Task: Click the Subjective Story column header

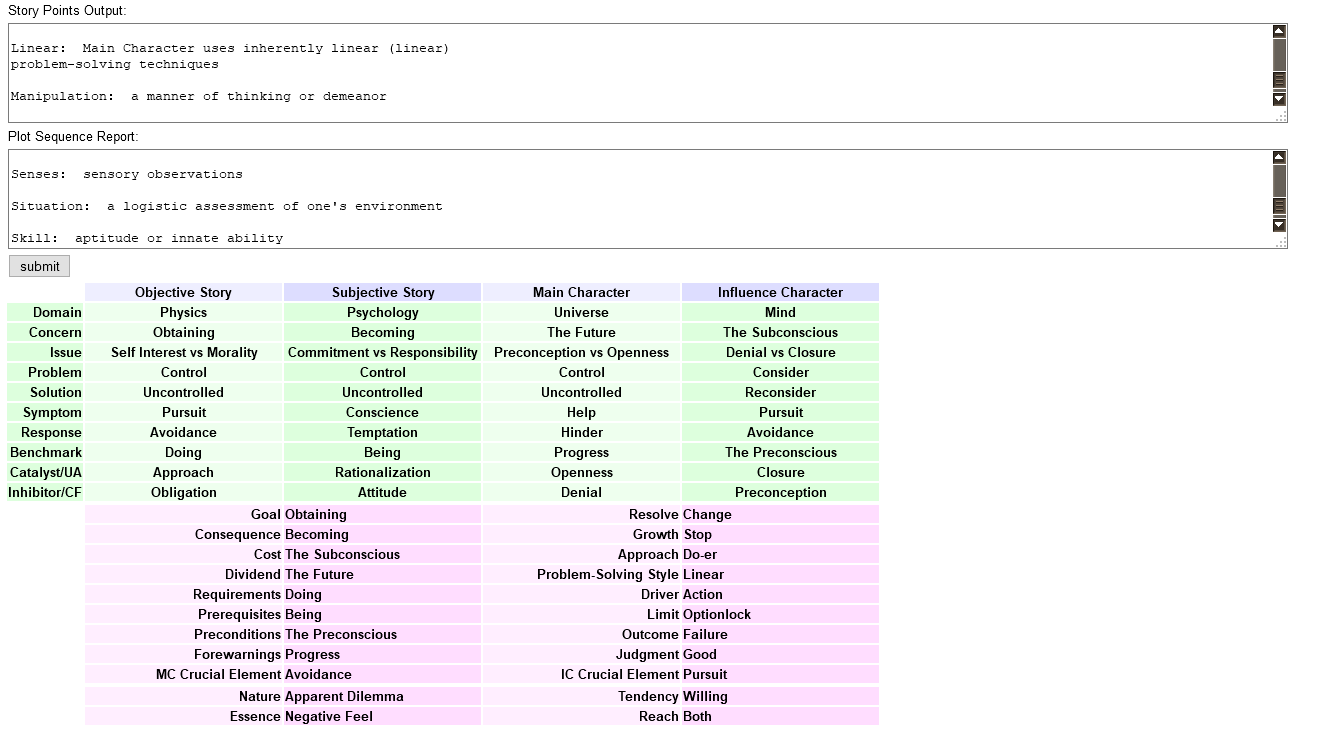Action: pyautogui.click(x=383, y=292)
